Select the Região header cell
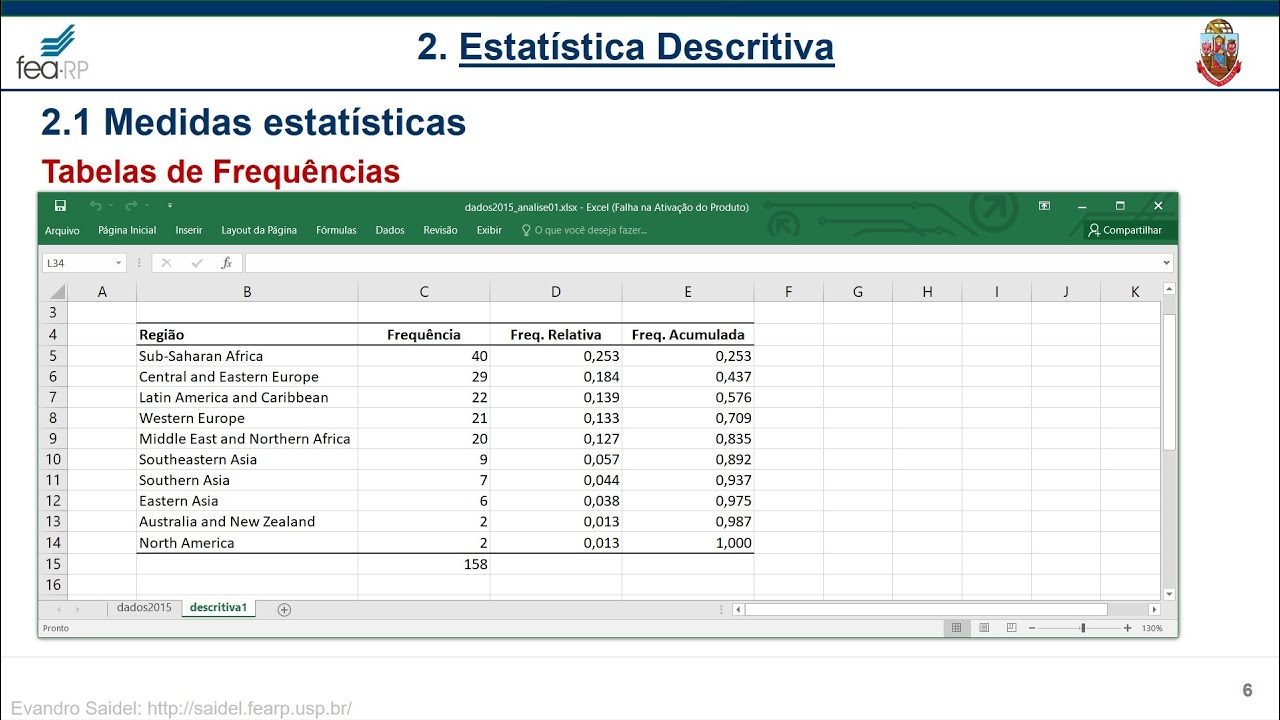 click(247, 335)
